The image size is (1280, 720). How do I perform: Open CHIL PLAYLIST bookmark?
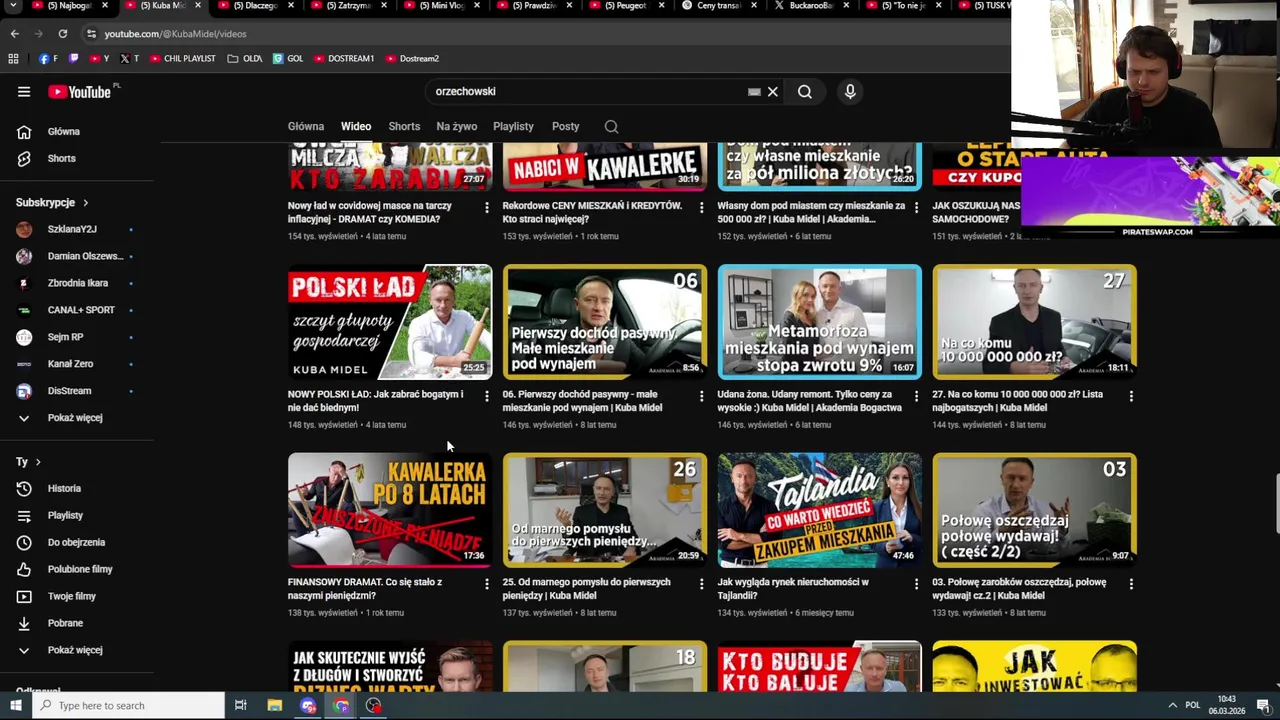coord(183,59)
